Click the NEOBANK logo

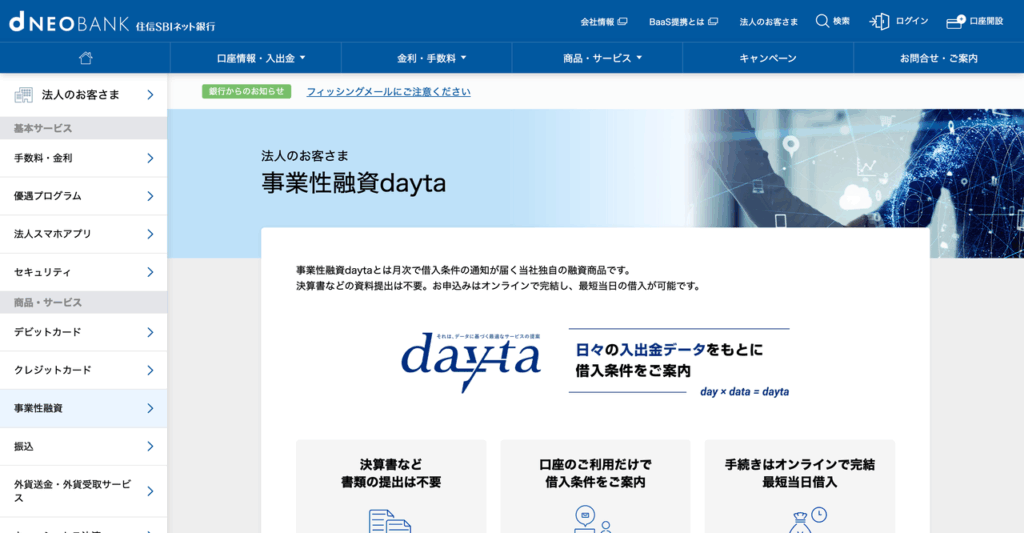click(x=112, y=22)
